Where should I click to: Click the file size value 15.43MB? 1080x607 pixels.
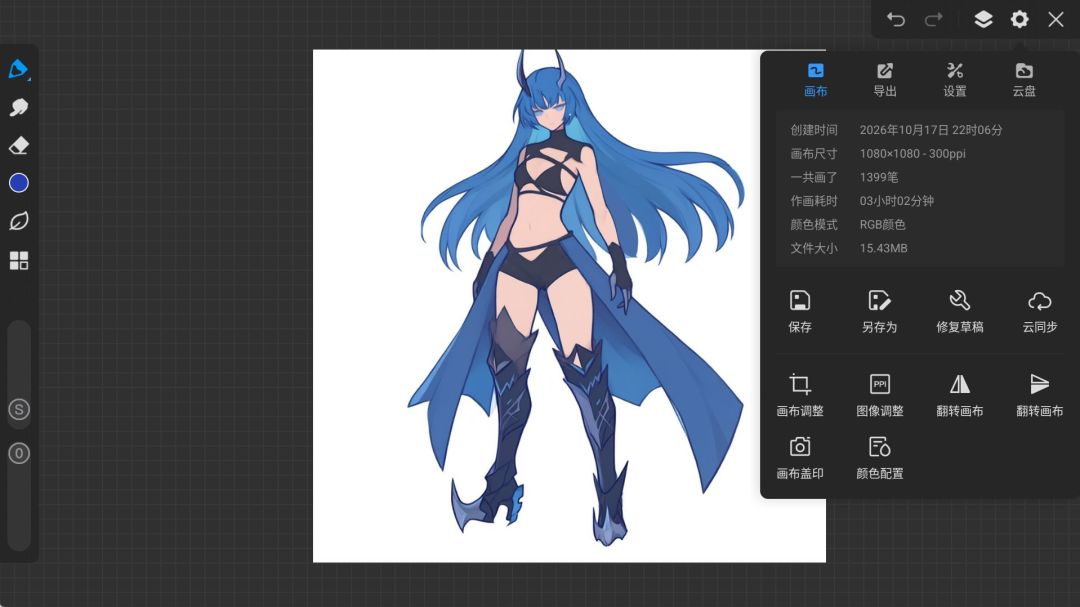[x=883, y=248]
